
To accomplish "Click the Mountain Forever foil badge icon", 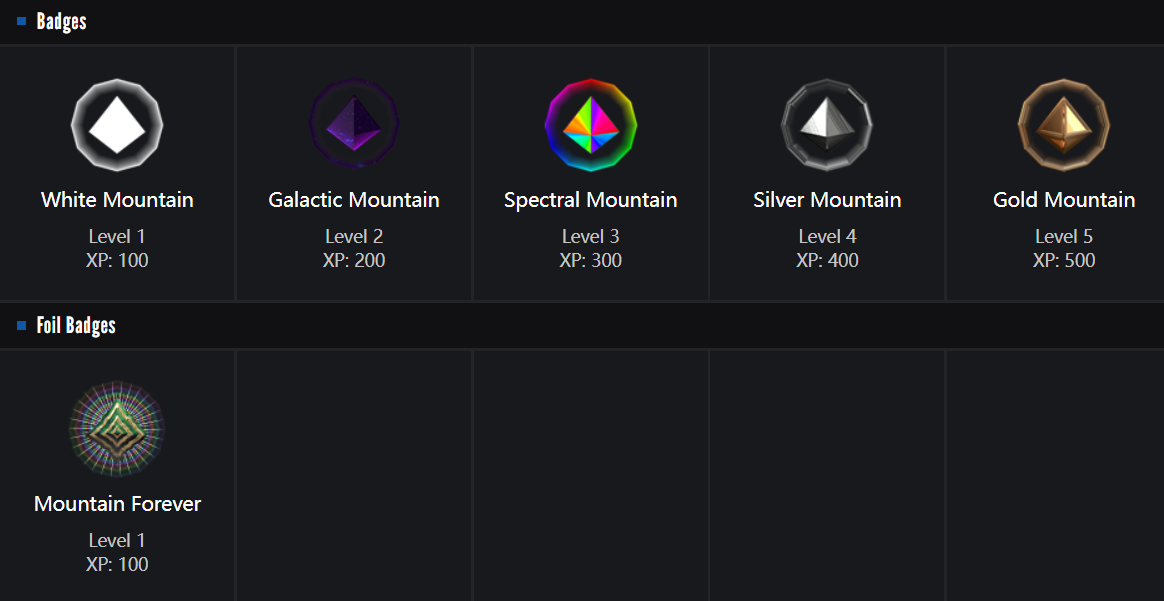I will 117,429.
